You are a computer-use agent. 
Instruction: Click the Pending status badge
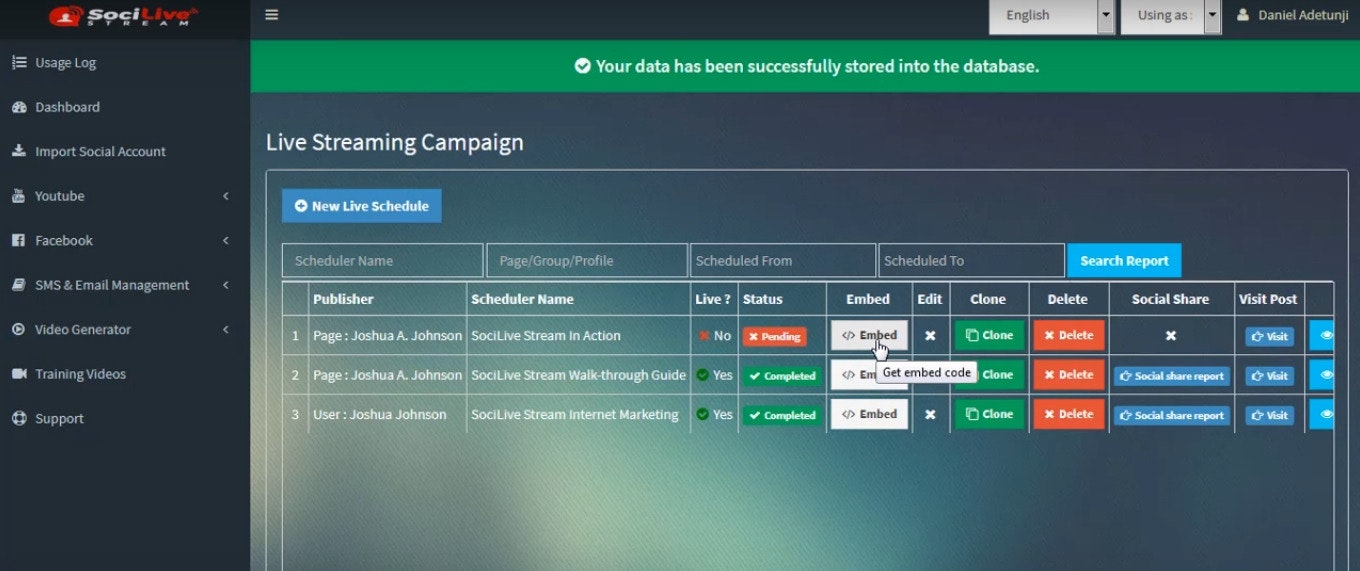774,336
